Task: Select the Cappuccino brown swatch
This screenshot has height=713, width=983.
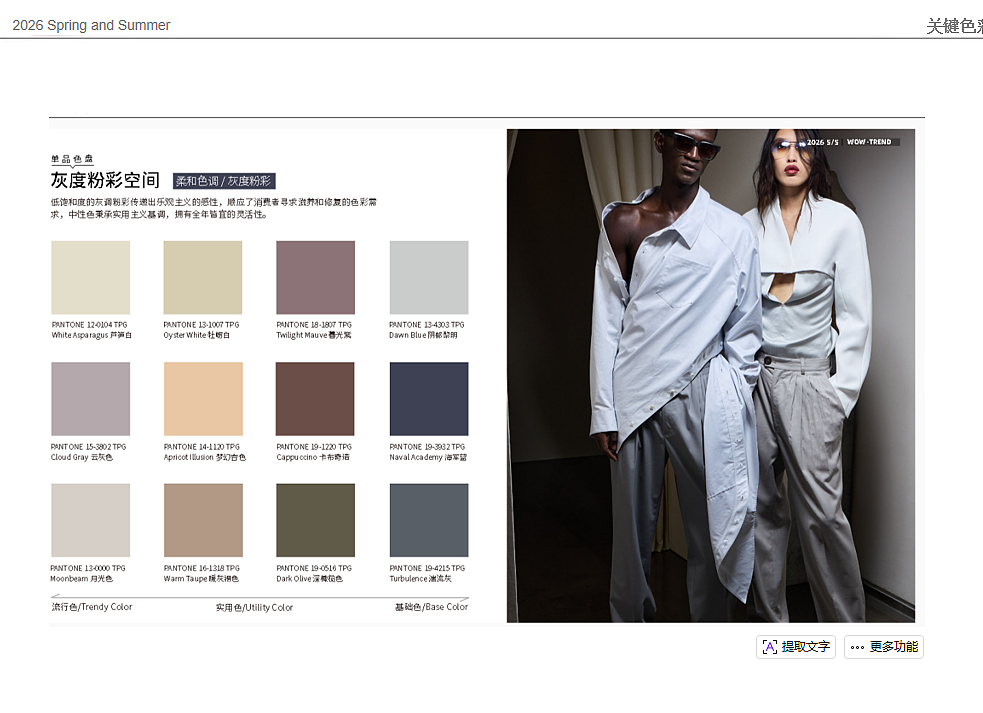Action: (315, 399)
